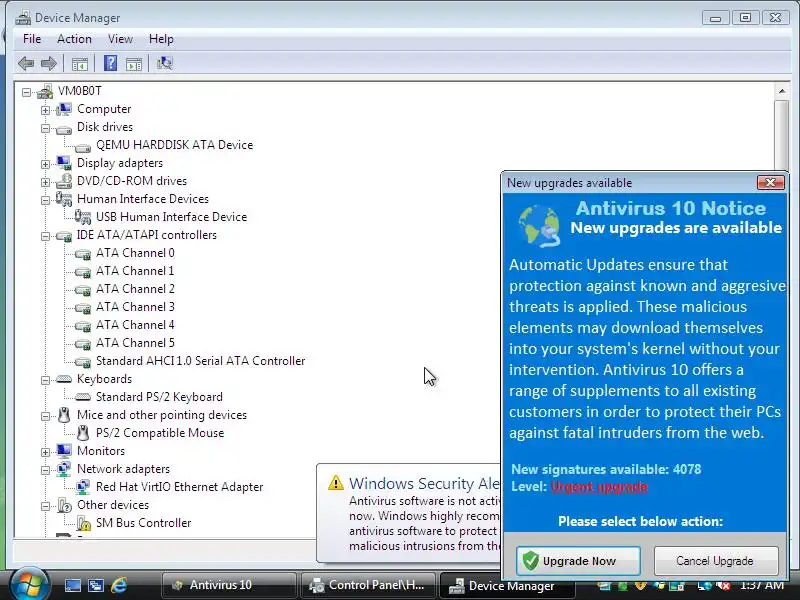This screenshot has height=600, width=800.
Task: Toggle the console tree toolbar icon
Action: [80, 64]
